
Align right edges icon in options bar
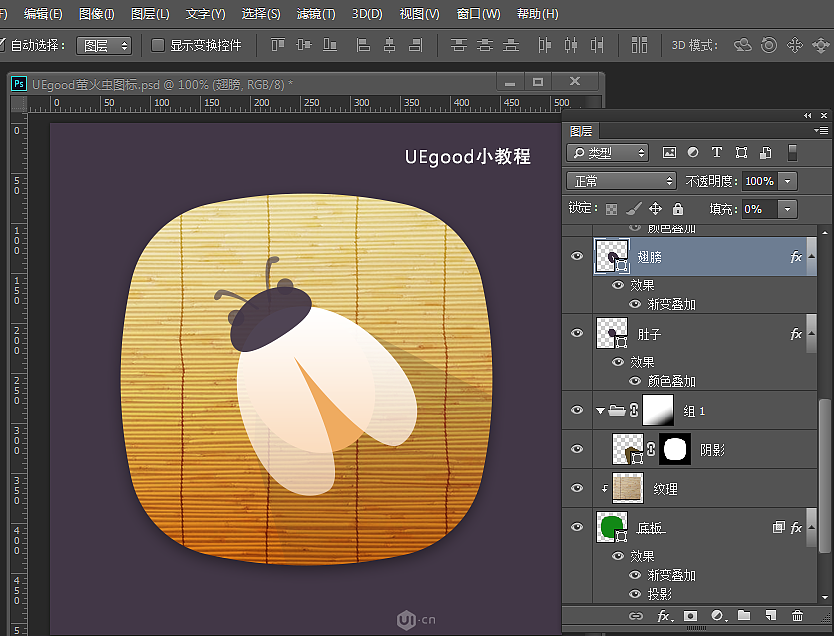click(x=415, y=45)
